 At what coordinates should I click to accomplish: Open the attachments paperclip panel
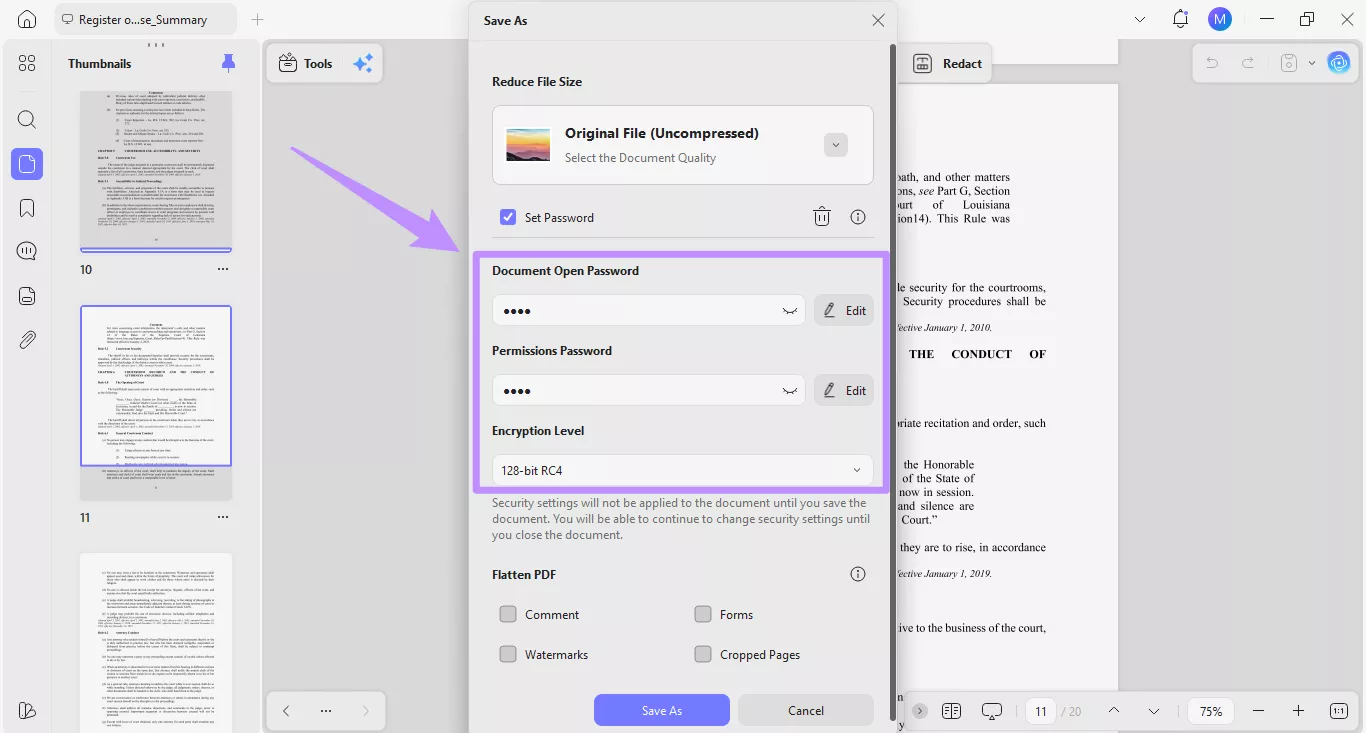(x=27, y=340)
